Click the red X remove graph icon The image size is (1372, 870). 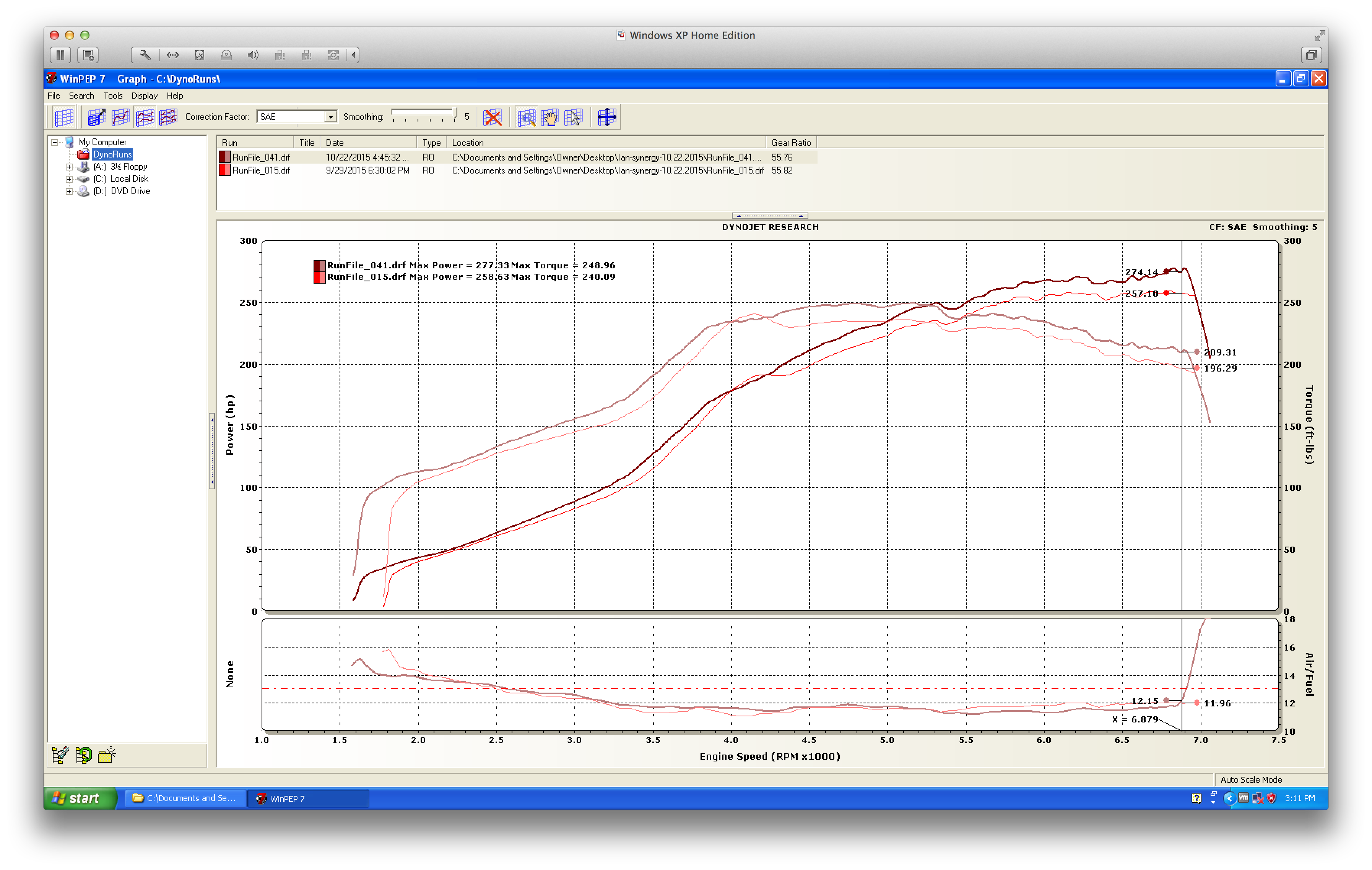[x=492, y=117]
